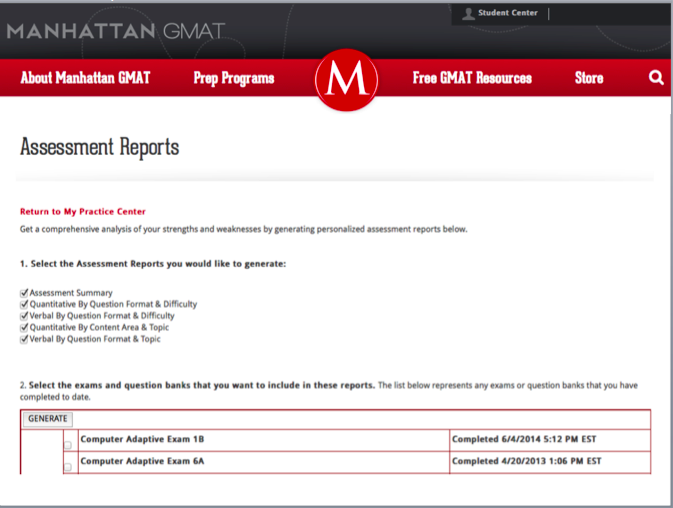Click the Assessment Reports heading
Image resolution: width=673 pixels, height=508 pixels.
click(x=100, y=147)
